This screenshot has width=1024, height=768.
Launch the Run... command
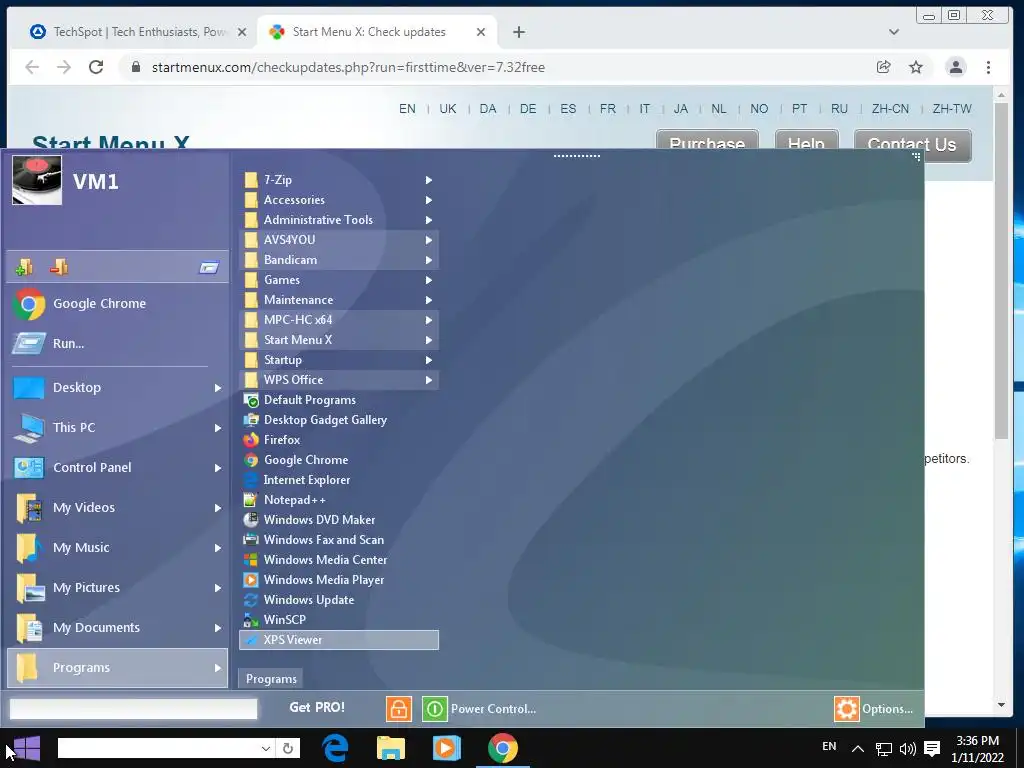(118, 344)
